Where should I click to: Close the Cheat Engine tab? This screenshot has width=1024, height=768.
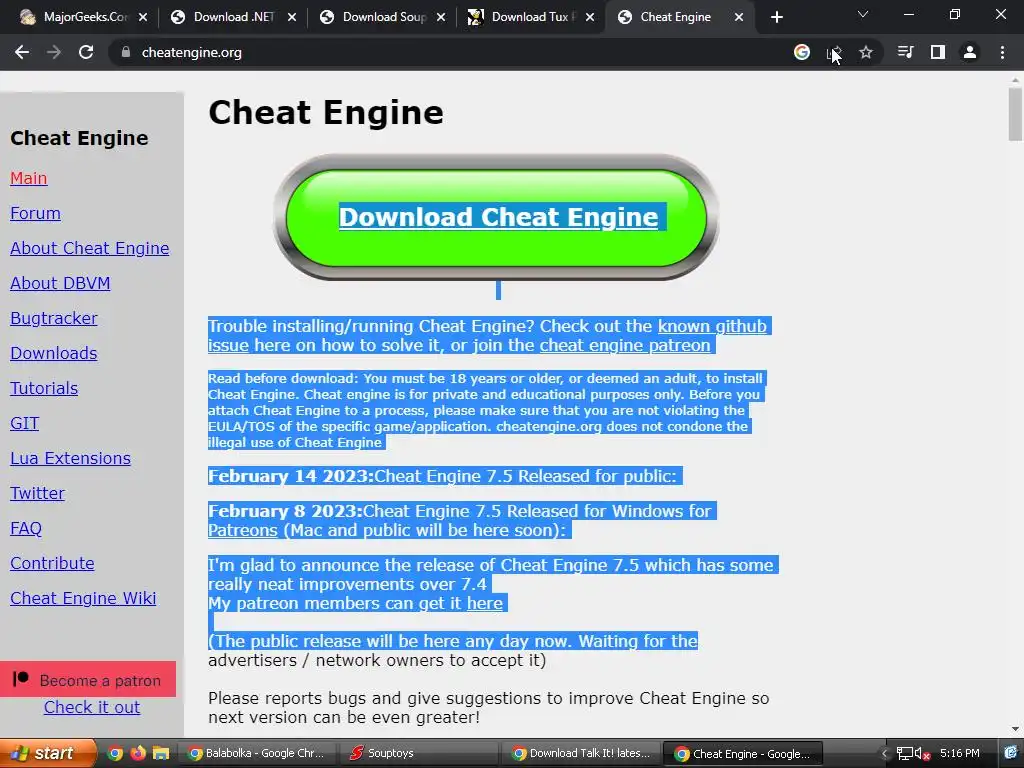pyautogui.click(x=739, y=17)
